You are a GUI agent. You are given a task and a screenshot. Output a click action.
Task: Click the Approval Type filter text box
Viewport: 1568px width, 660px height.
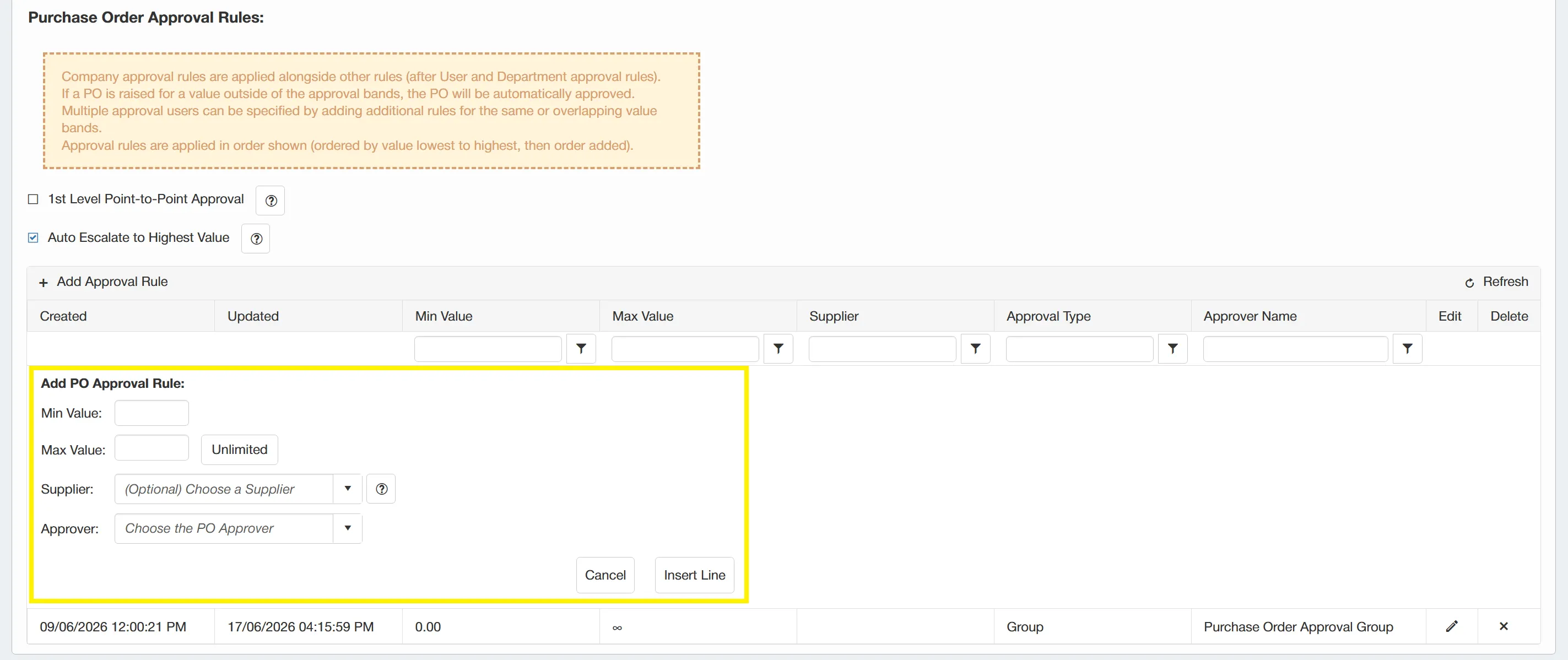(1079, 349)
